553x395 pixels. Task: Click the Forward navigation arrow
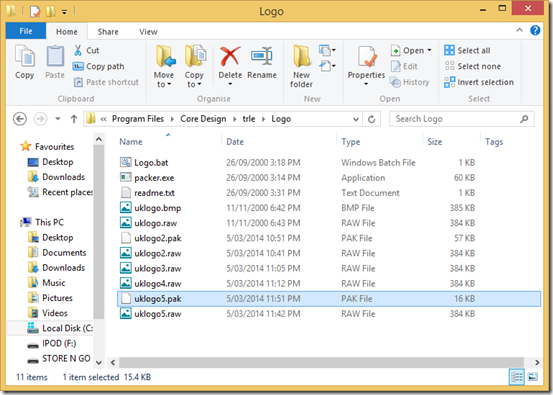[x=40, y=119]
